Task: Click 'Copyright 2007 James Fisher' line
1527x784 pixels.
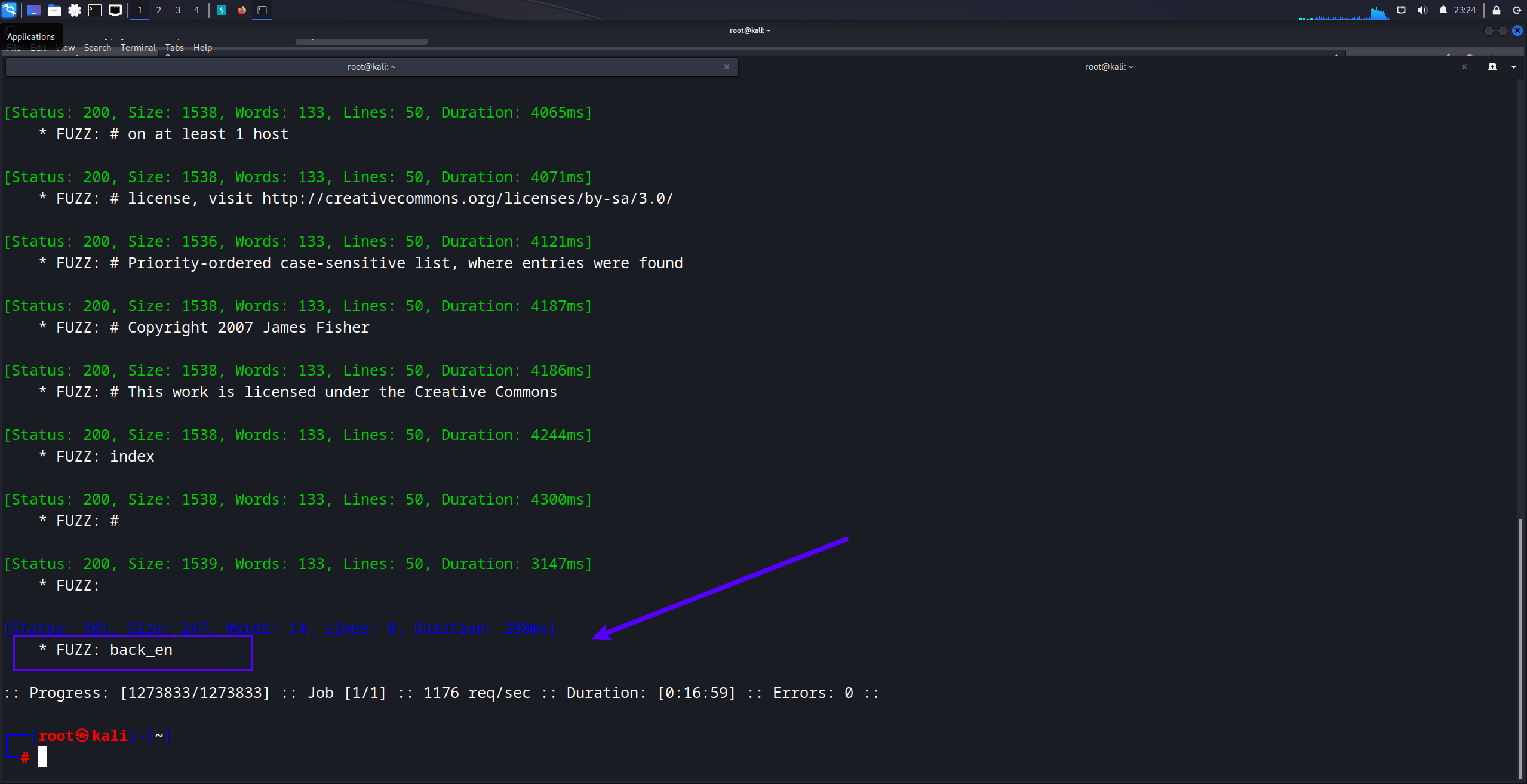Action: click(x=248, y=328)
